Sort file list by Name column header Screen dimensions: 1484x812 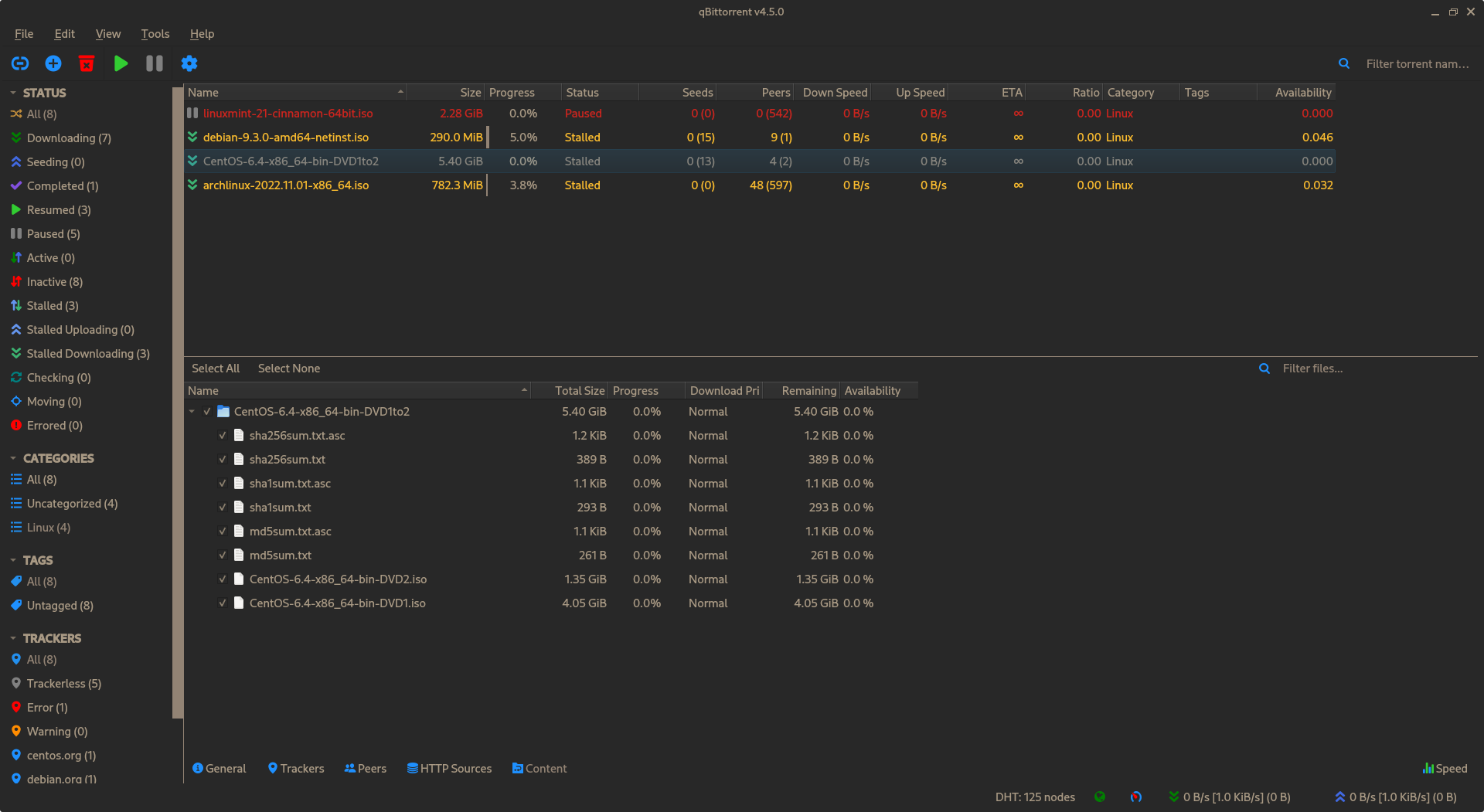pyautogui.click(x=357, y=390)
